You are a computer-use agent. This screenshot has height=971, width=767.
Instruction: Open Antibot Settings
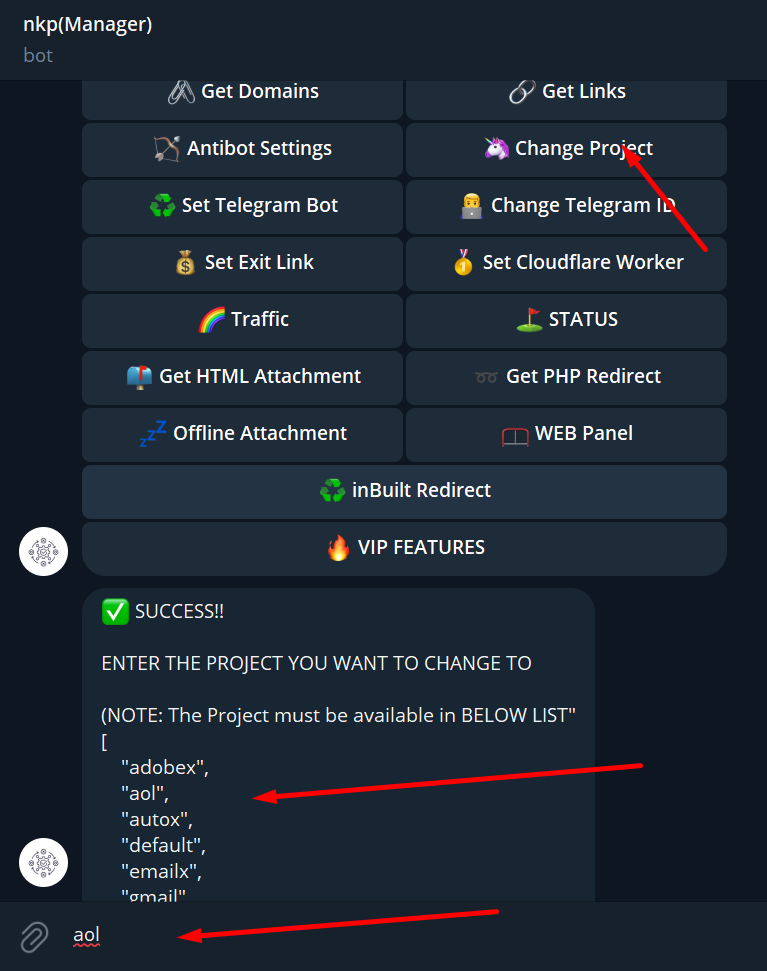(x=242, y=149)
